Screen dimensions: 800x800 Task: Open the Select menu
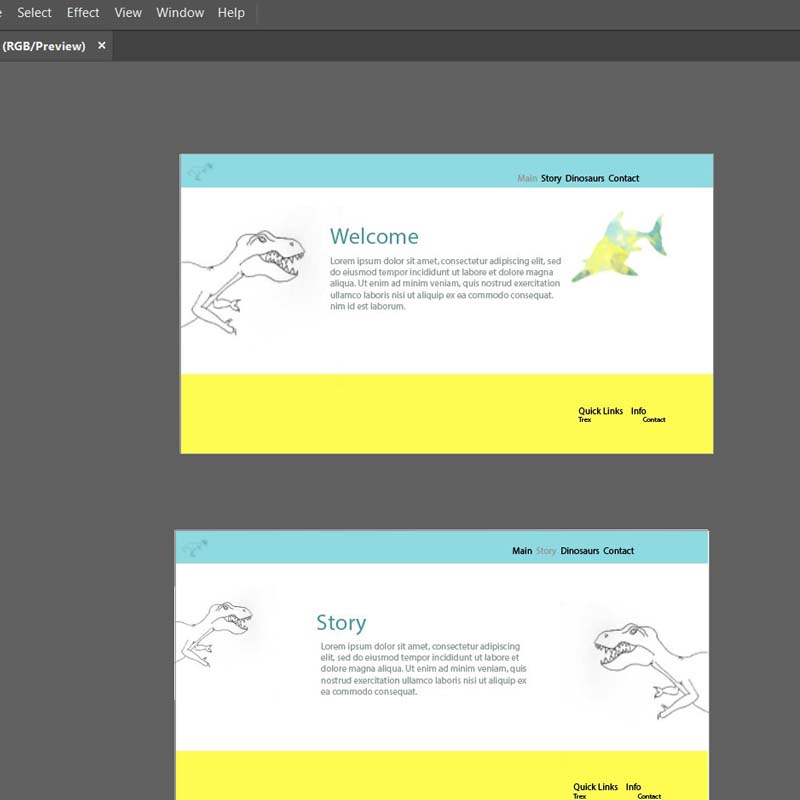coord(34,13)
